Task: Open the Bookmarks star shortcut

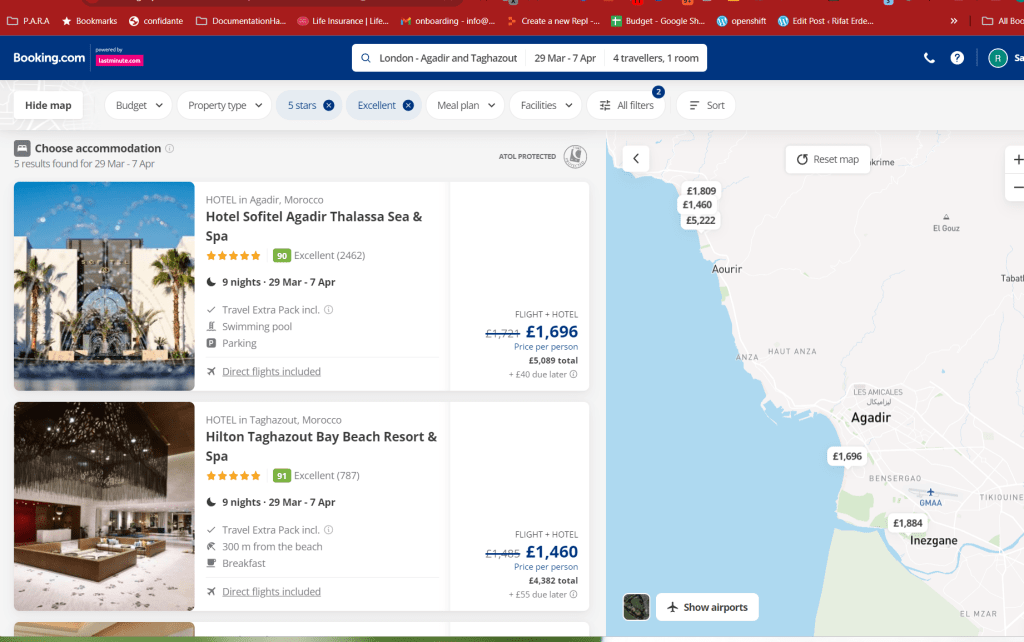Action: click(89, 21)
